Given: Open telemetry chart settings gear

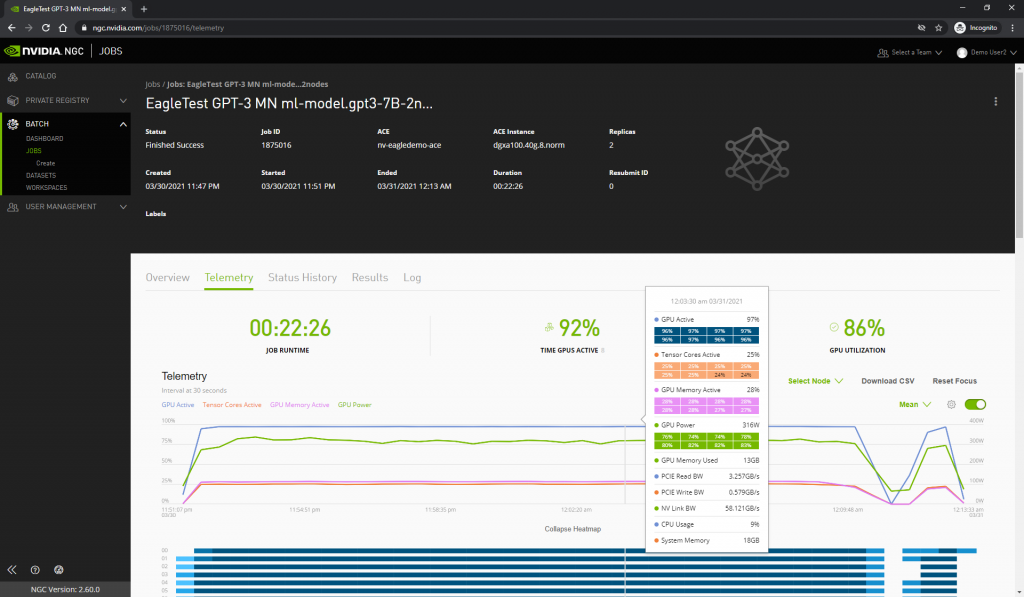Looking at the screenshot, I should (951, 405).
